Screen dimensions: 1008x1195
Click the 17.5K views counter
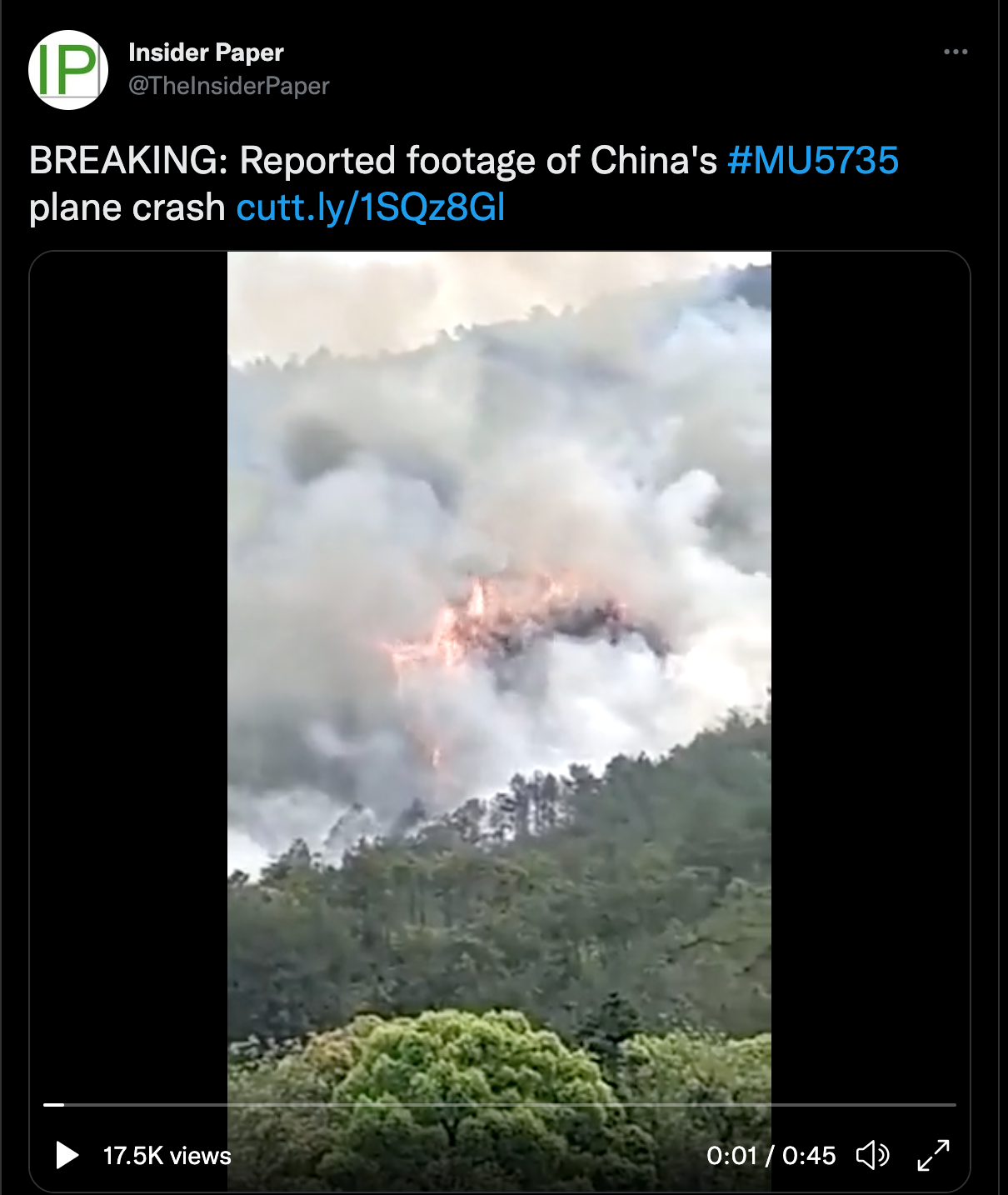(x=167, y=1156)
